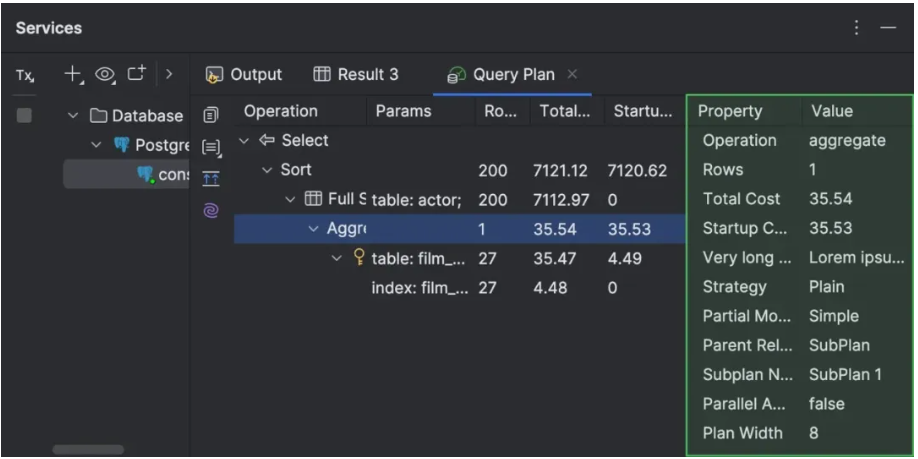
Task: Click the Add Service plus icon
Action: pyautogui.click(x=74, y=74)
